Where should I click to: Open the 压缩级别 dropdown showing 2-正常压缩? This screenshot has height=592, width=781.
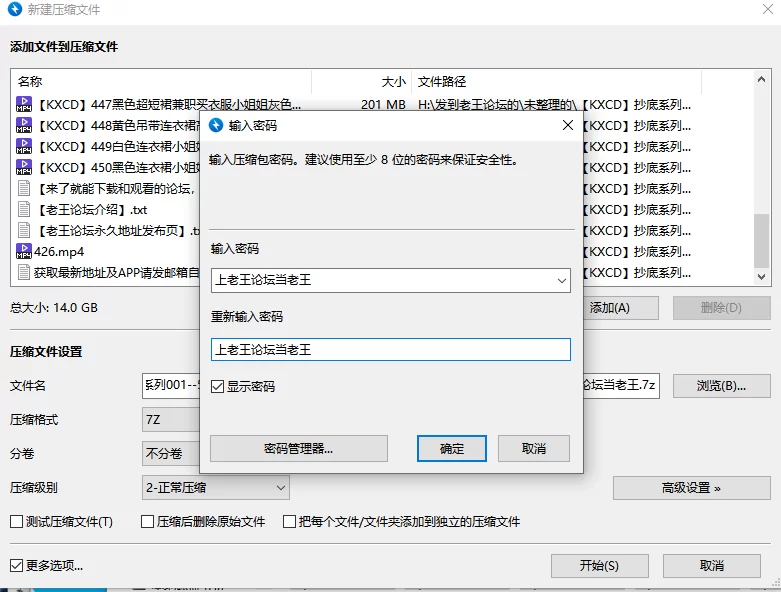[x=216, y=487]
